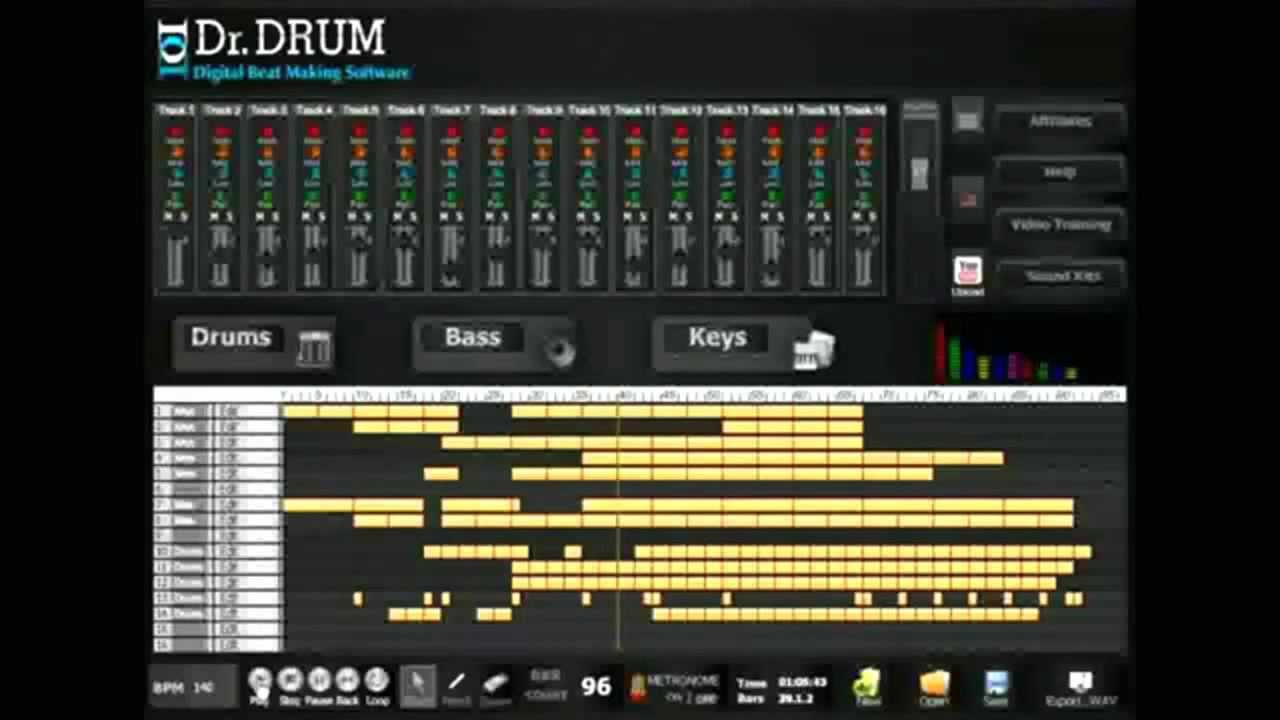
Task: Enable the Loop transport button
Action: tap(377, 680)
